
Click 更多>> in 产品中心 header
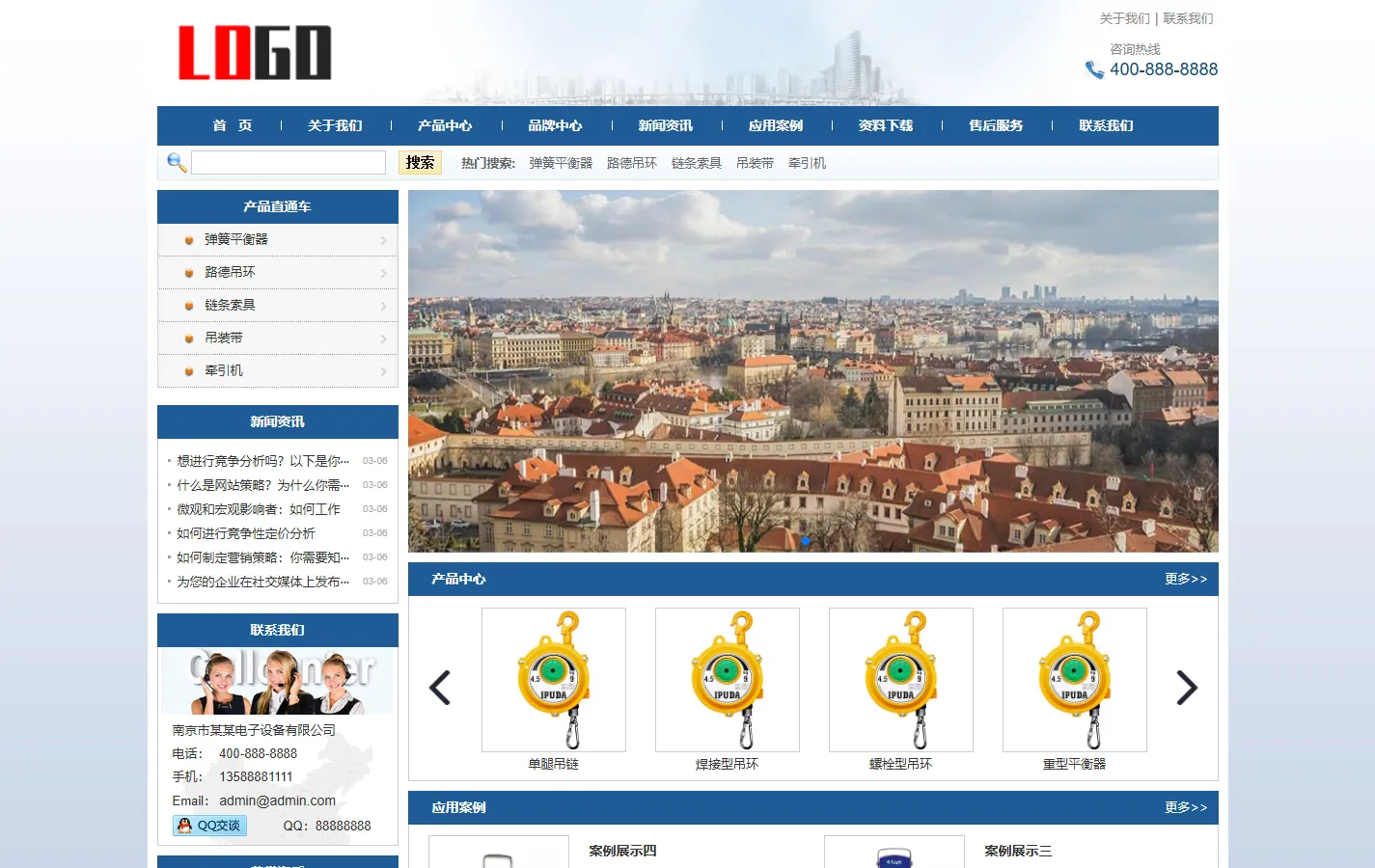coord(1186,579)
